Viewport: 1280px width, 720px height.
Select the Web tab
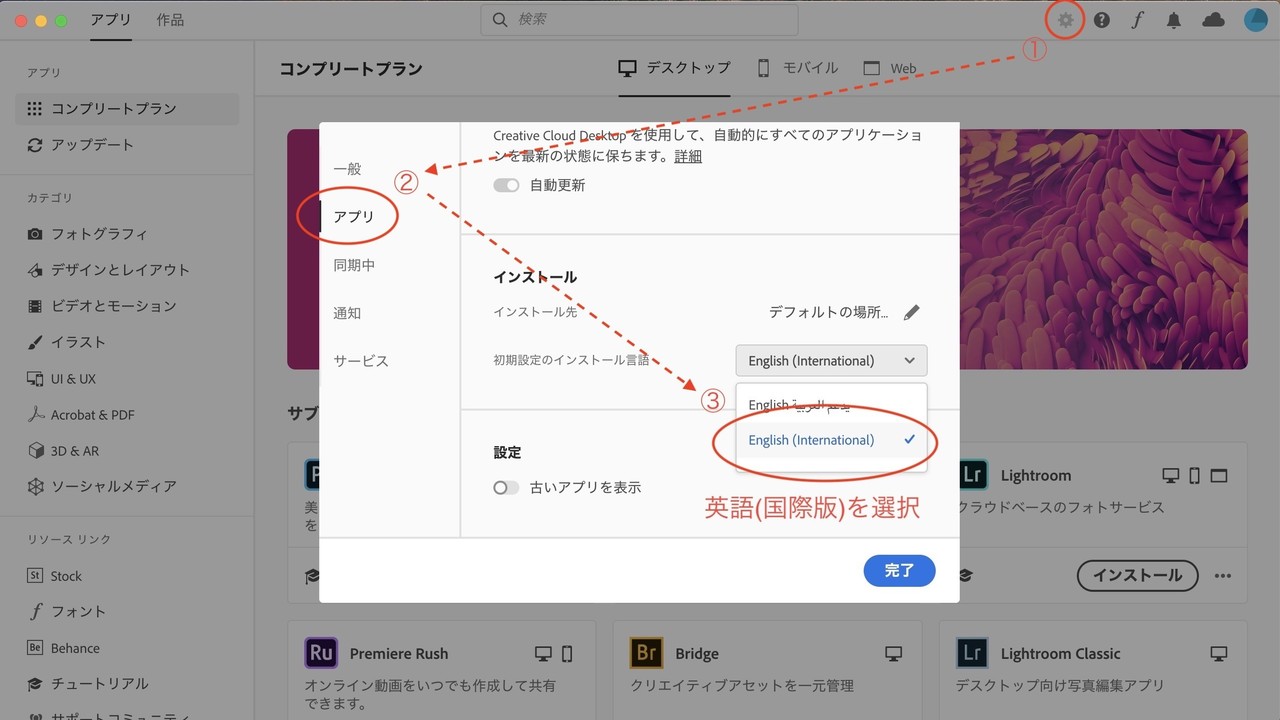coord(890,68)
